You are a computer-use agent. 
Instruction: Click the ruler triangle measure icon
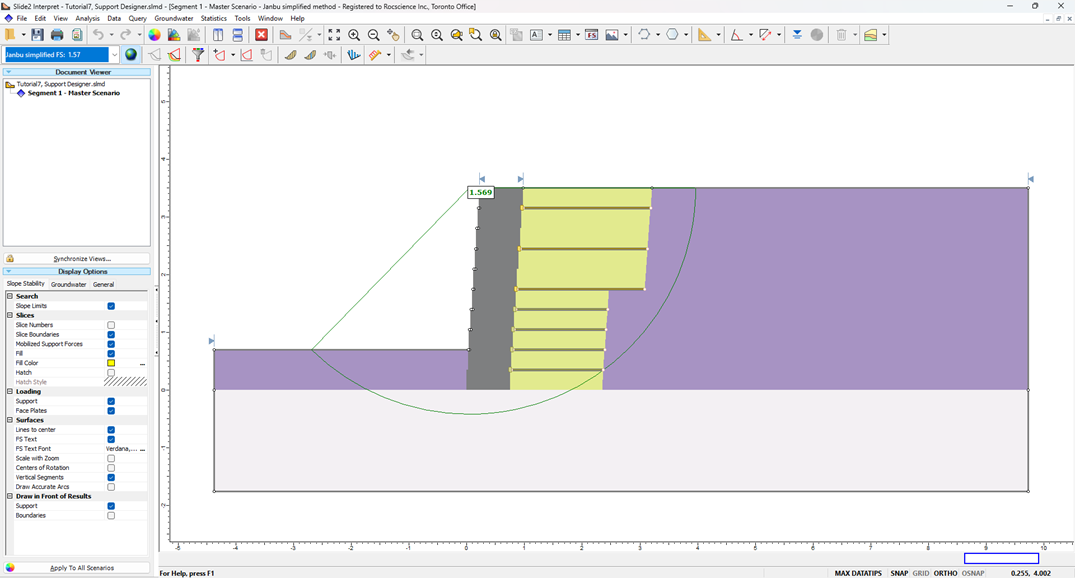704,35
